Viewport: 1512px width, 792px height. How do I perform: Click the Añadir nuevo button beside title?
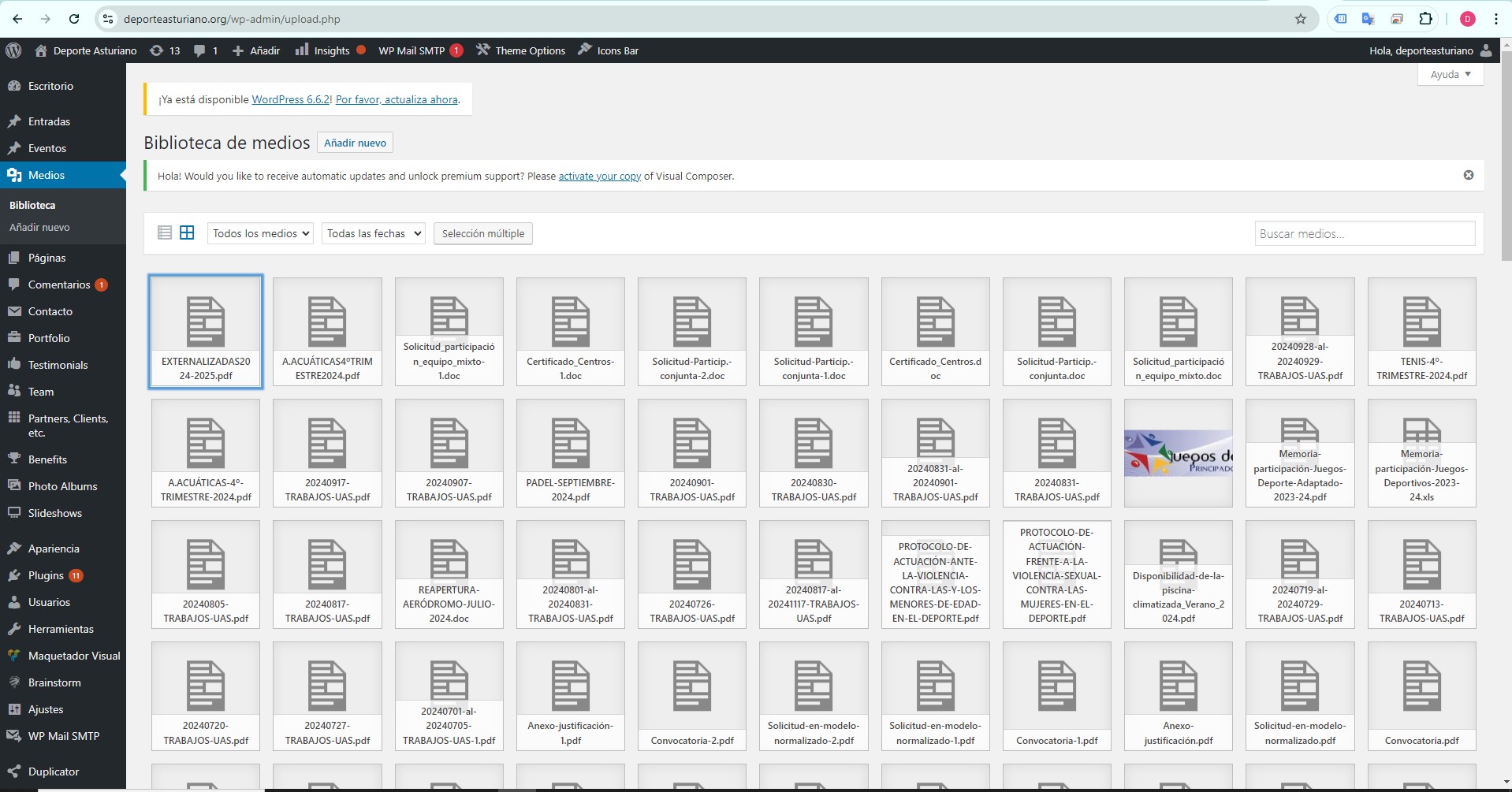click(355, 143)
